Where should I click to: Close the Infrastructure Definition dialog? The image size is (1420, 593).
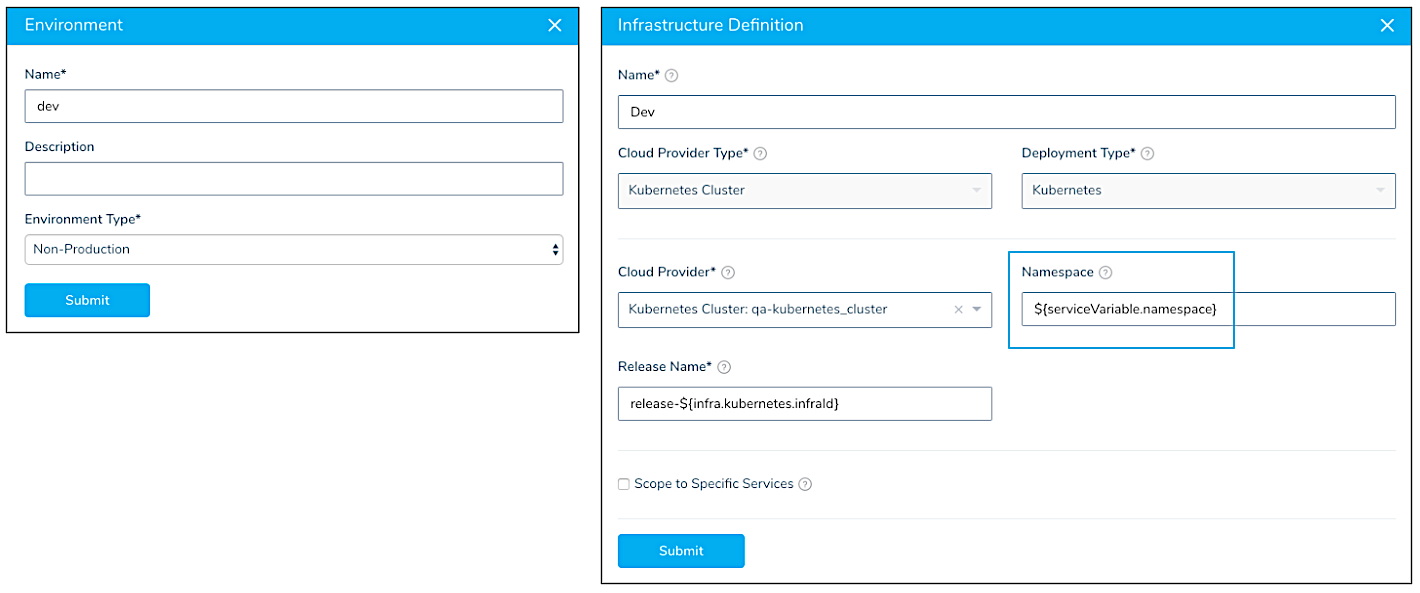pos(1387,25)
